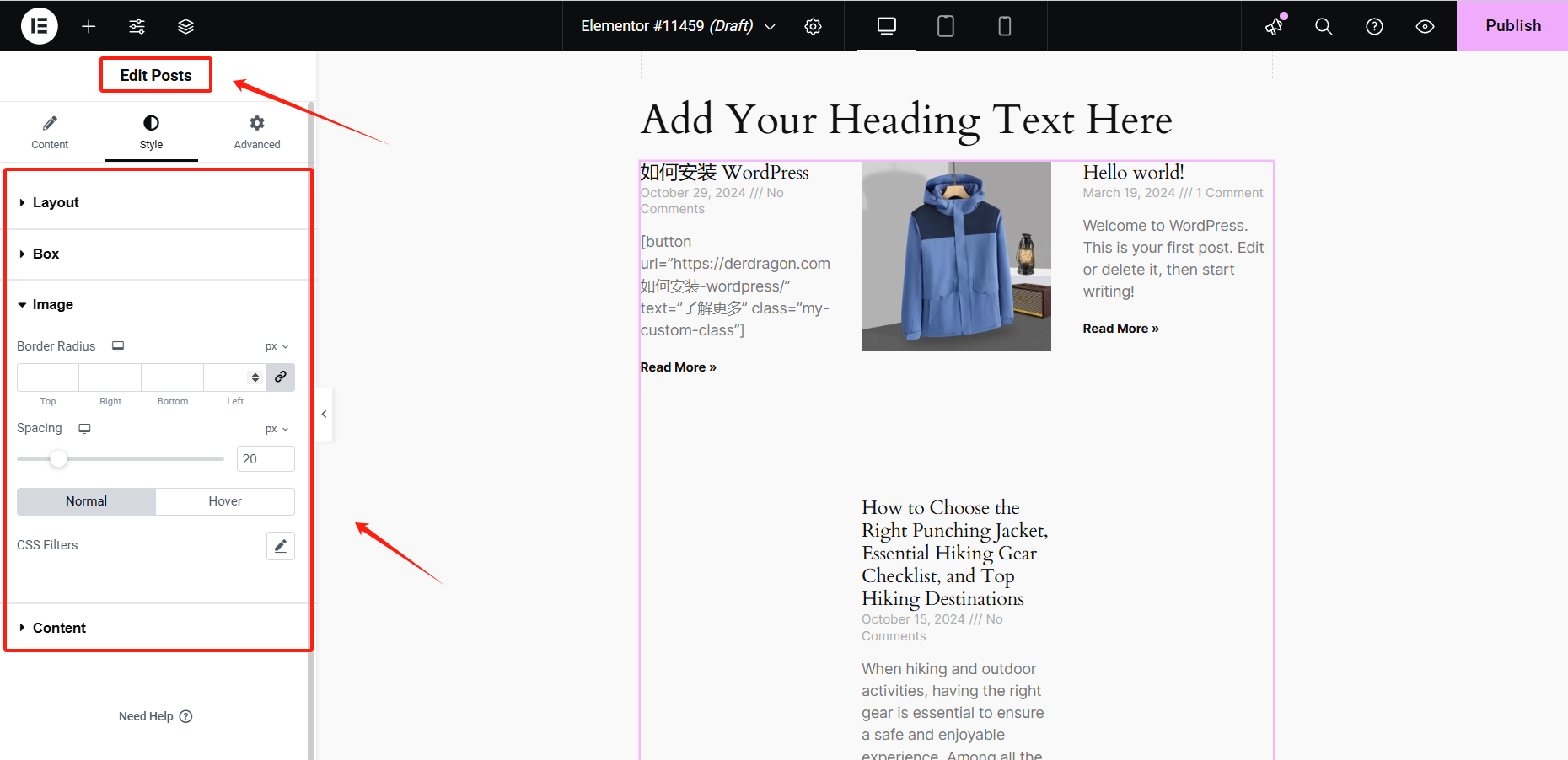The height and width of the screenshot is (760, 1568).
Task: Click the Spacing slider handle
Action: coord(58,459)
